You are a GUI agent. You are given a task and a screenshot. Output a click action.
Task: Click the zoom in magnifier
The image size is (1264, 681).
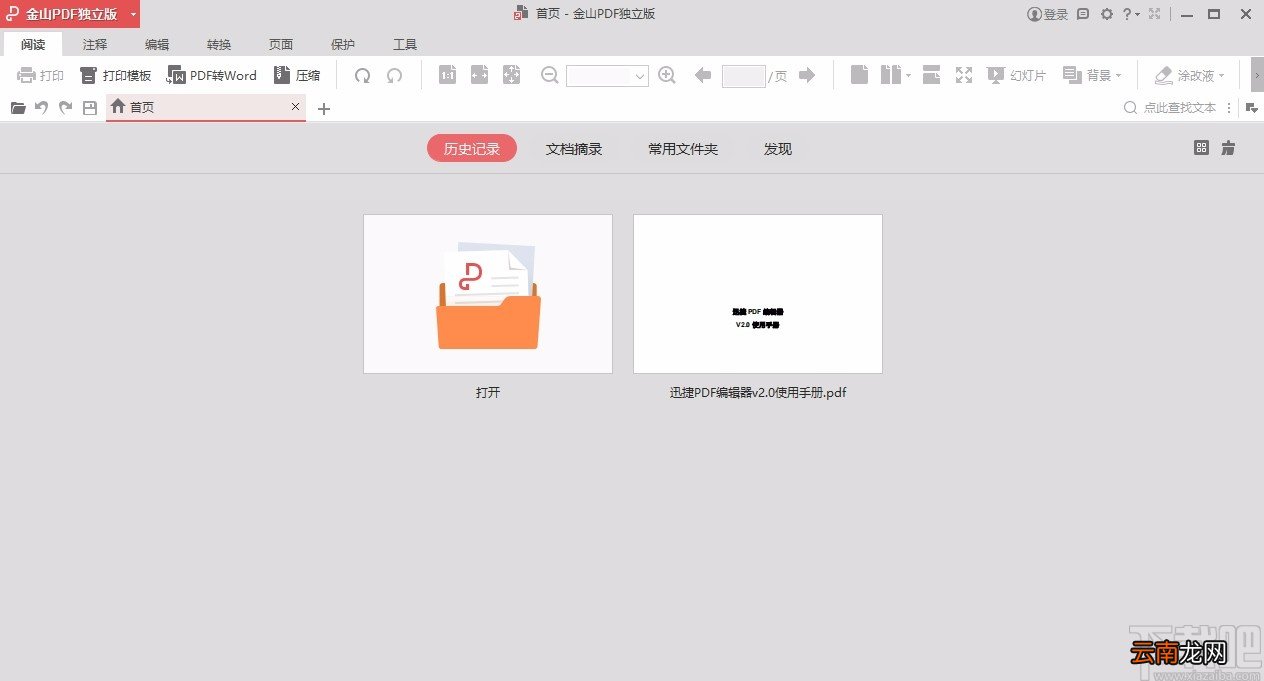click(667, 75)
